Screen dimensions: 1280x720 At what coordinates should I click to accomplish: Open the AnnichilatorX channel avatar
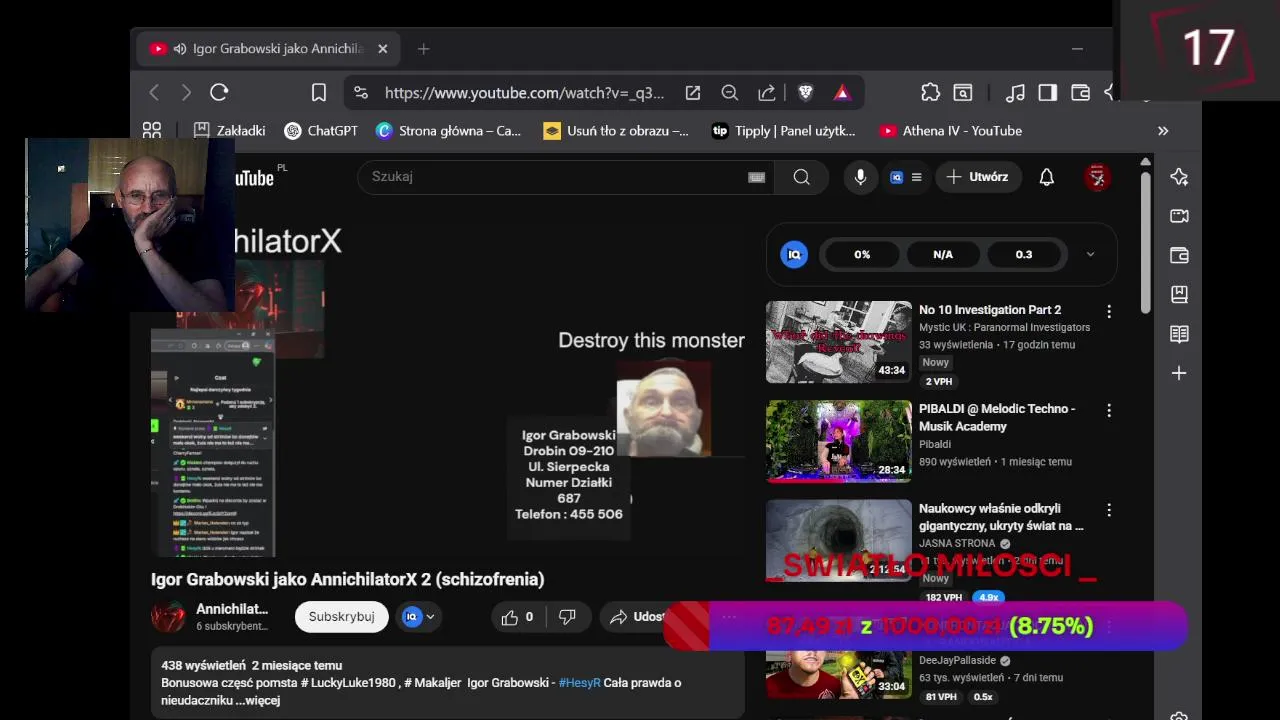point(168,617)
